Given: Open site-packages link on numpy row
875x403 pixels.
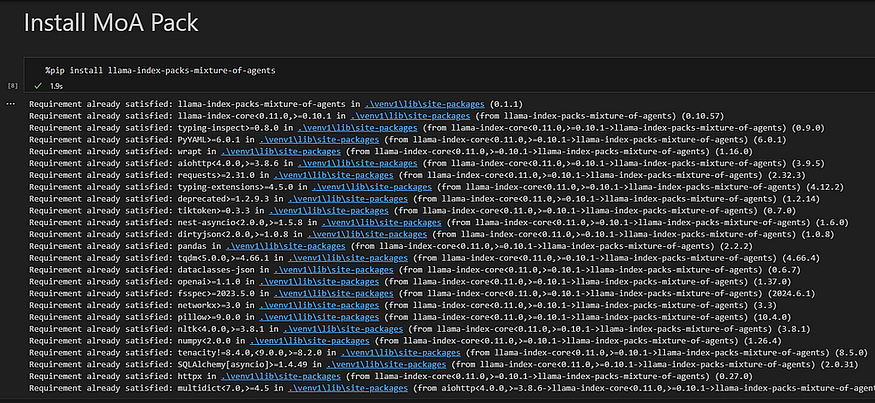Looking at the screenshot, I should 310,341.
